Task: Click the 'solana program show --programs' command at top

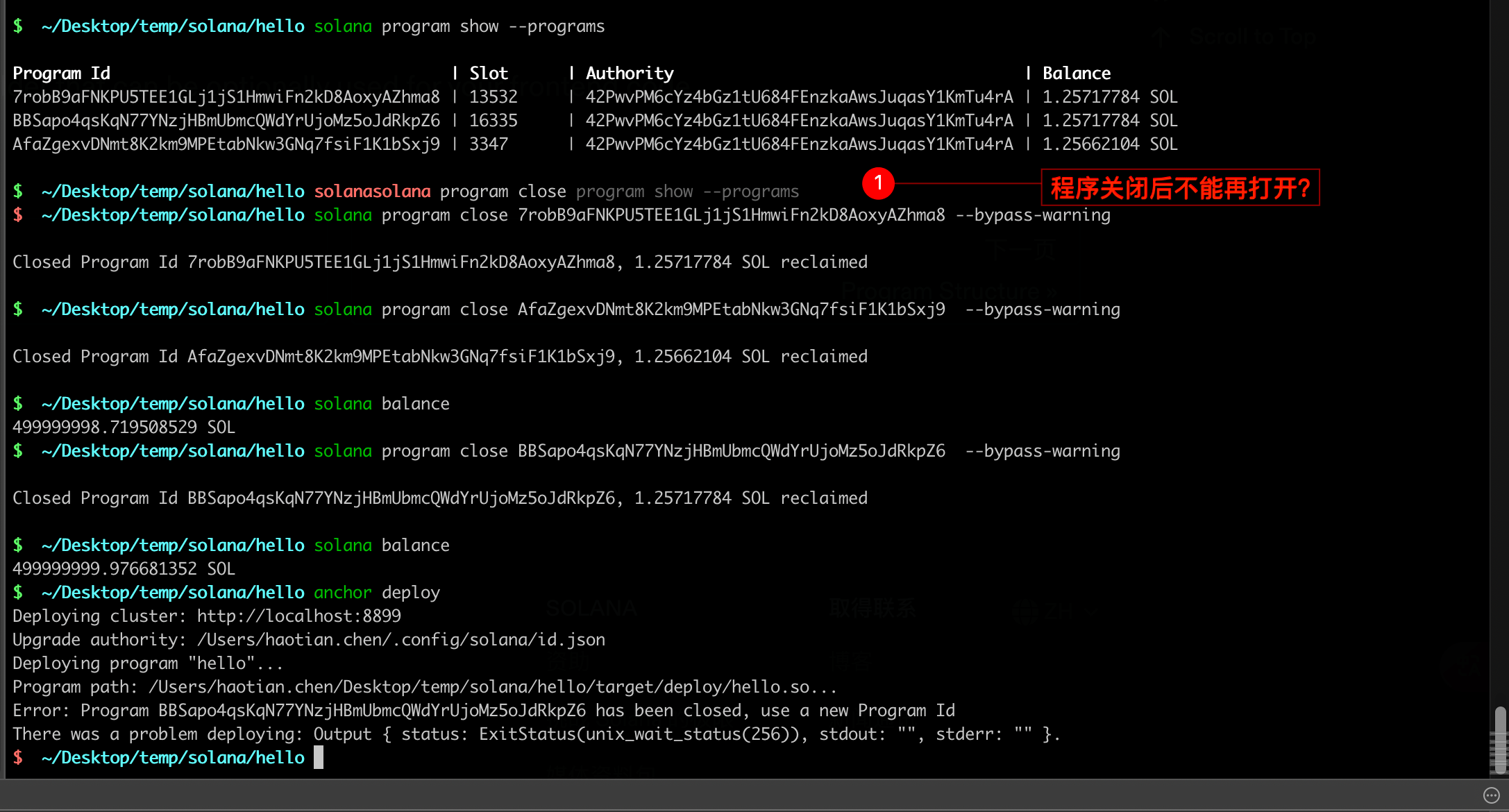Action: click(x=459, y=26)
